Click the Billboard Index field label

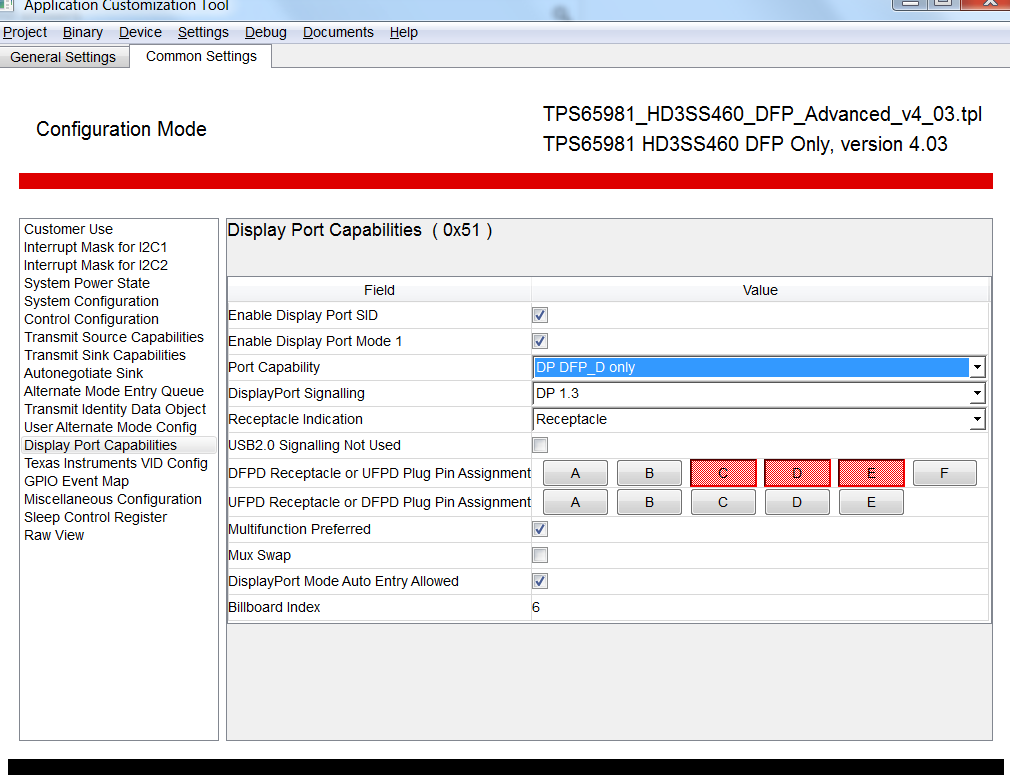point(274,607)
